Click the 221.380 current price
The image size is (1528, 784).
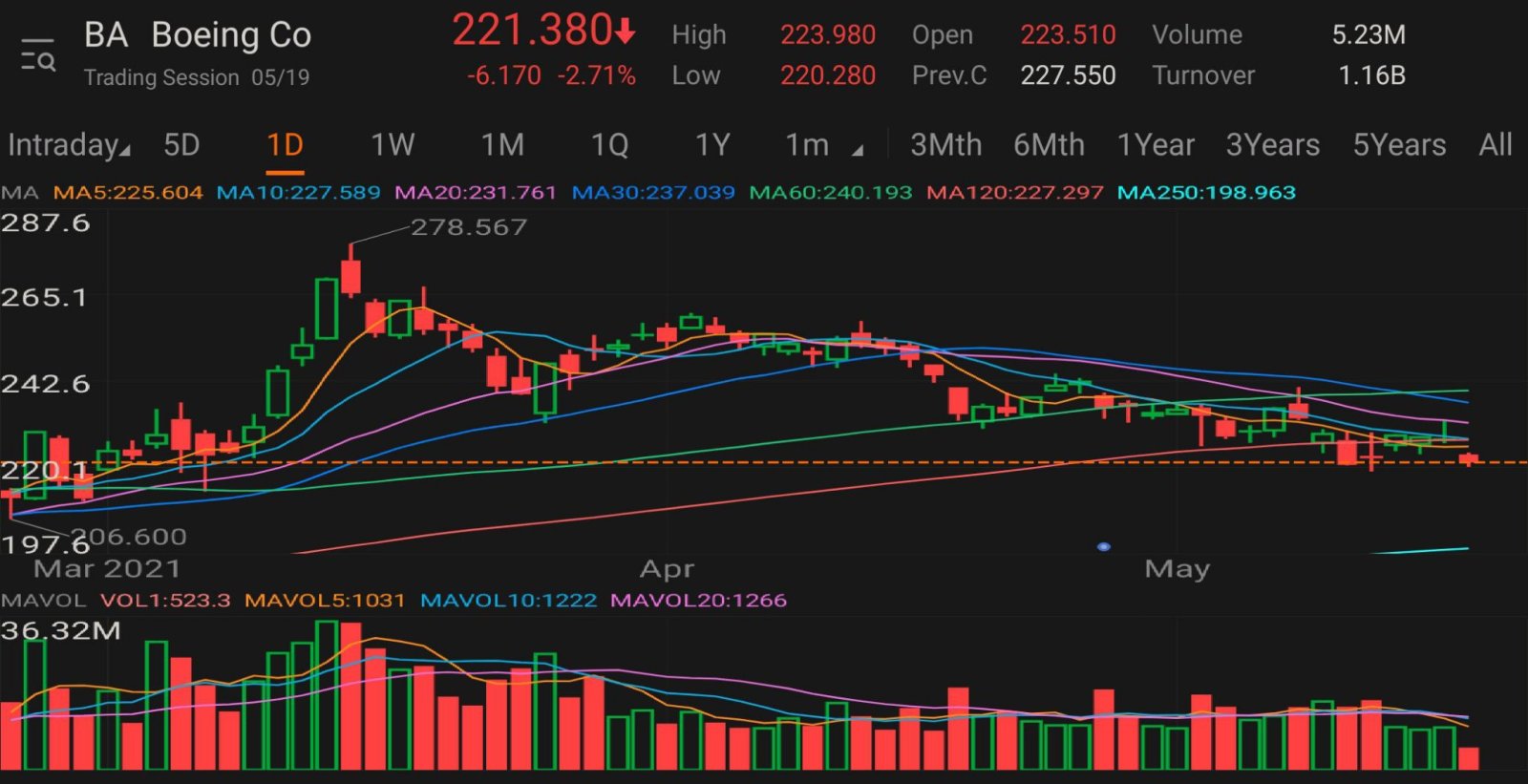532,31
